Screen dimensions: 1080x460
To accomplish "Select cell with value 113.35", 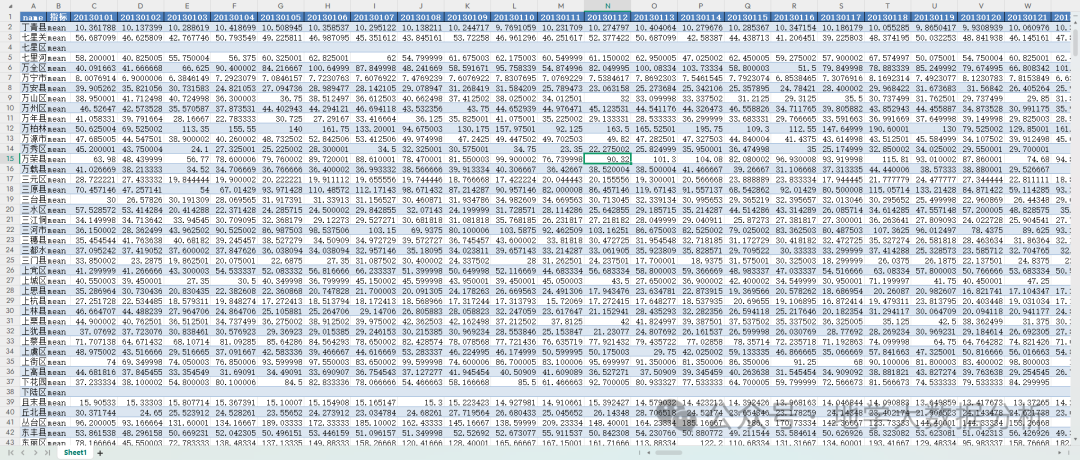I will click(x=187, y=127).
